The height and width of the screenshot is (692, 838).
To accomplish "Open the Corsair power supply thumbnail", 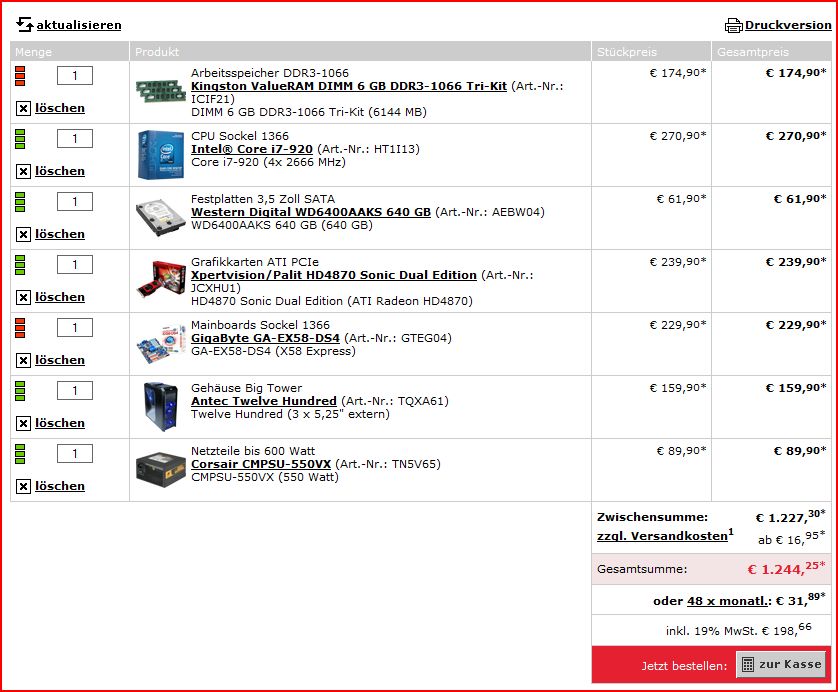I will coord(160,470).
